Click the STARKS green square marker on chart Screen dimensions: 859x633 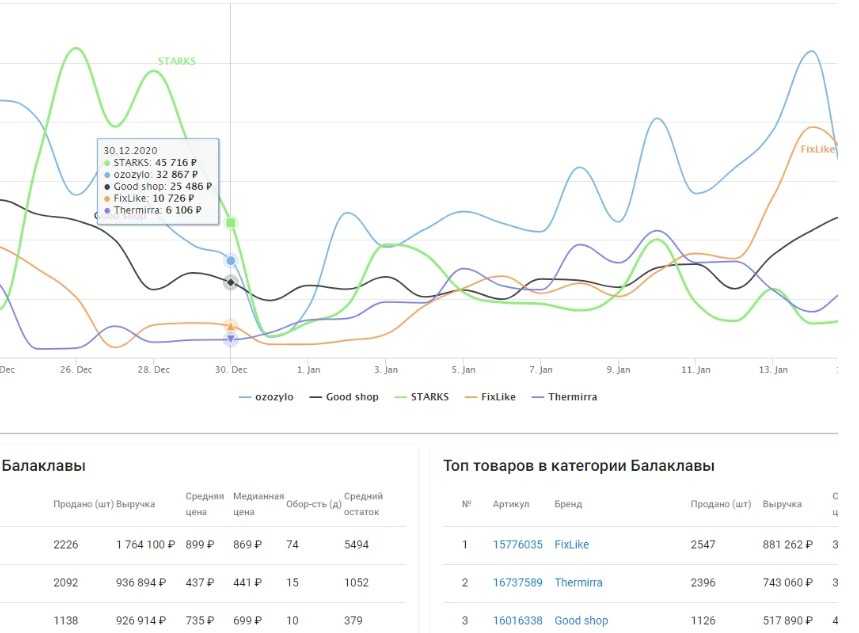click(x=231, y=222)
